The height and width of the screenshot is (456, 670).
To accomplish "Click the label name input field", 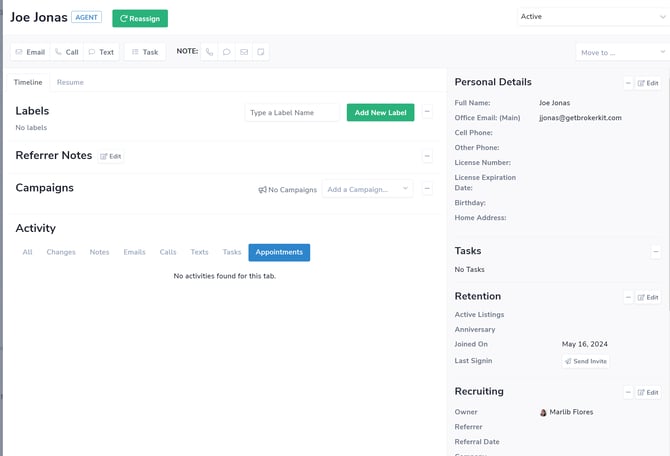I will (292, 113).
